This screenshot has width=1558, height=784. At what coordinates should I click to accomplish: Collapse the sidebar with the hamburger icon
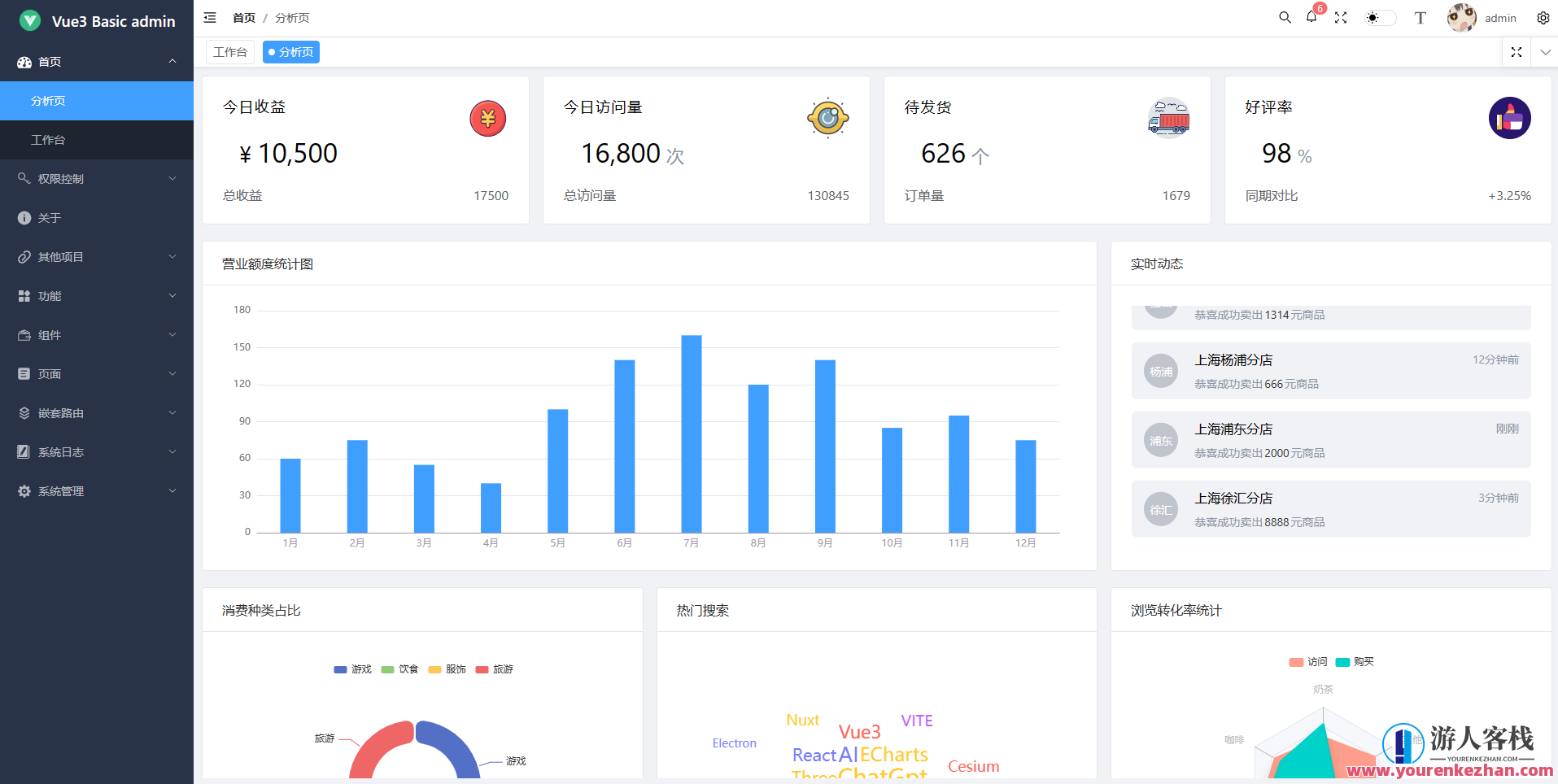[x=209, y=17]
